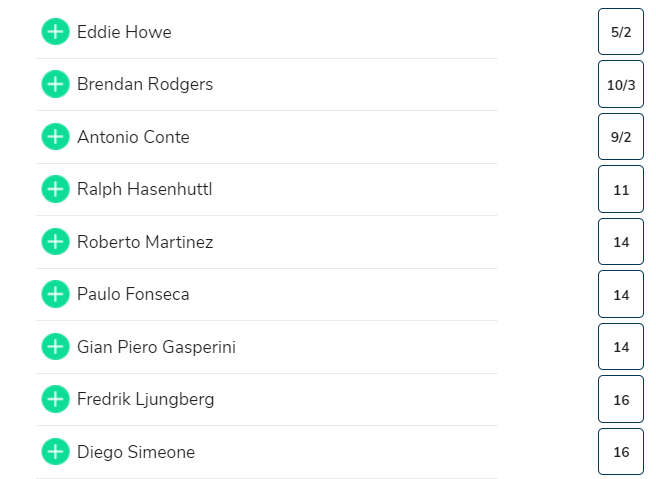Open the Diego Simeone entry name

point(136,452)
